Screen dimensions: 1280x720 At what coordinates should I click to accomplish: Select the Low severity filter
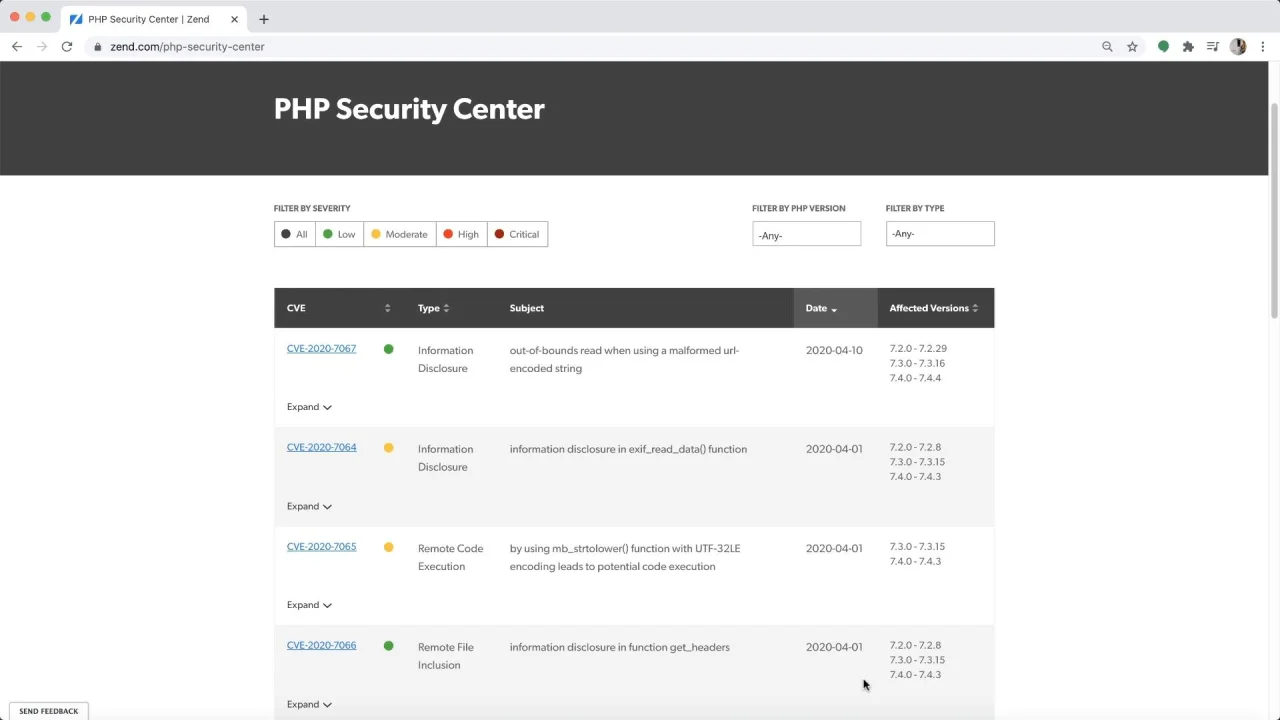pyautogui.click(x=339, y=234)
